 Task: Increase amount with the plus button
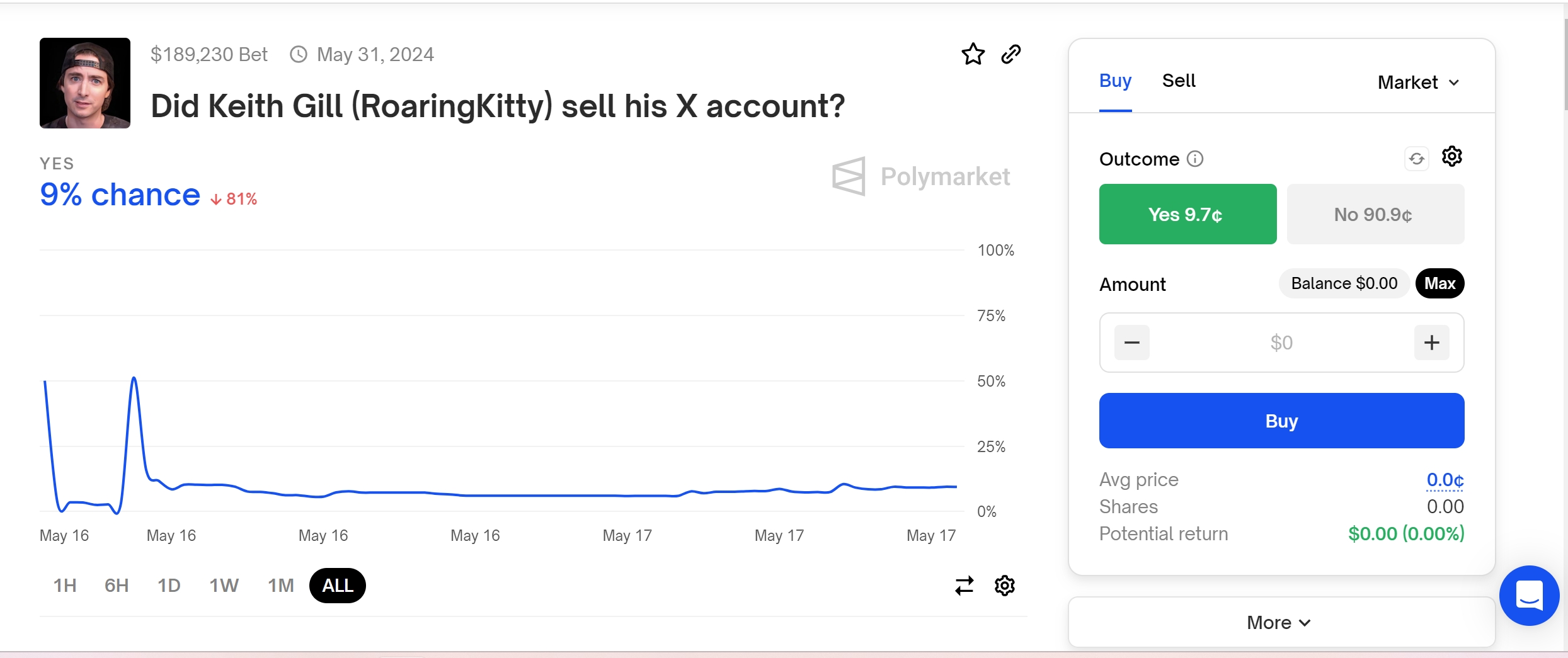click(x=1432, y=343)
